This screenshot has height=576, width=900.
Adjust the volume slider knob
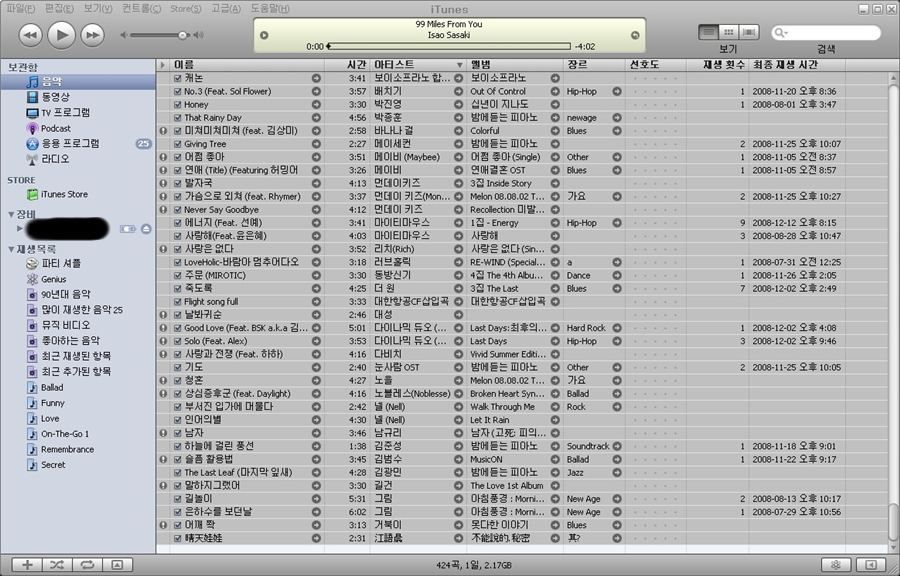(x=183, y=35)
